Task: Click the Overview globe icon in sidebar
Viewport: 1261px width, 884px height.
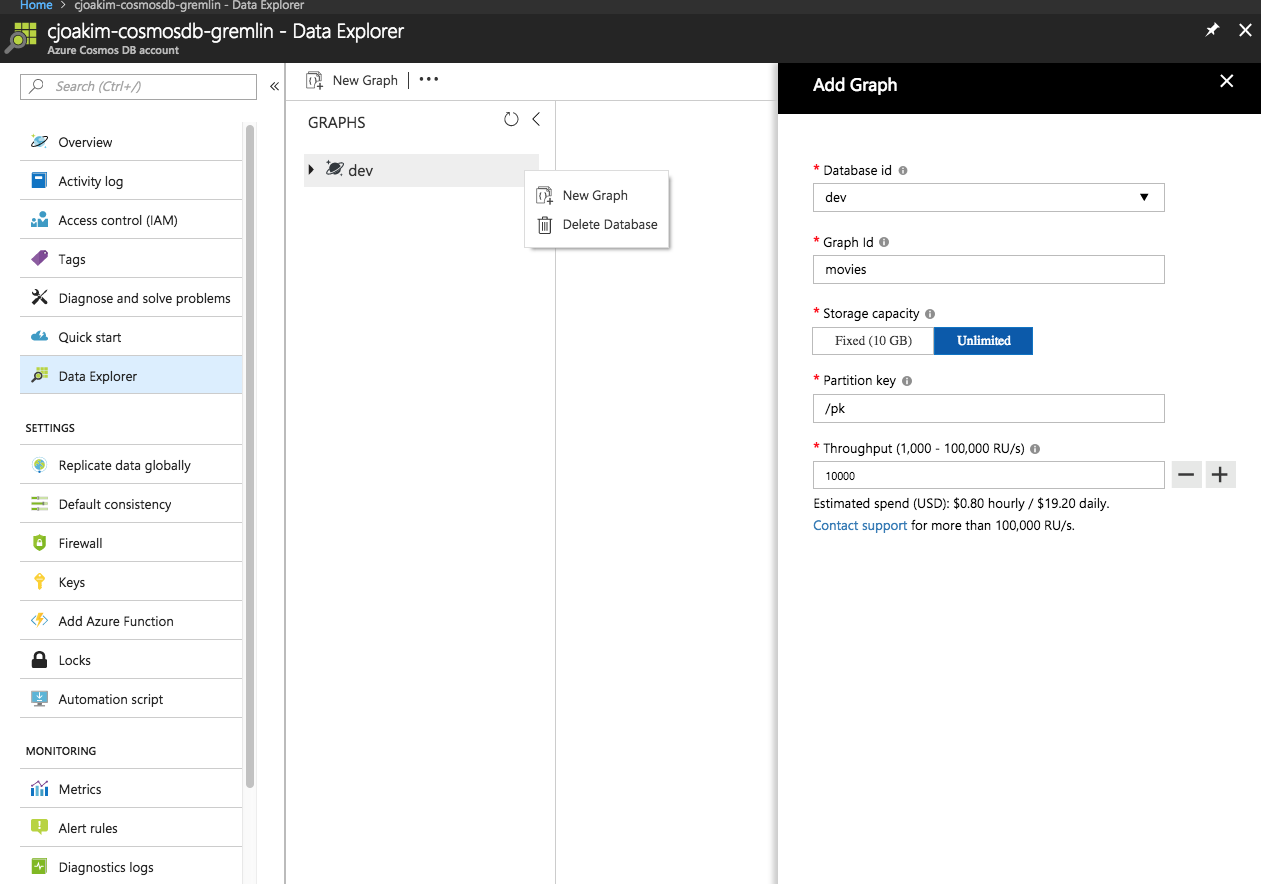Action: (39, 142)
